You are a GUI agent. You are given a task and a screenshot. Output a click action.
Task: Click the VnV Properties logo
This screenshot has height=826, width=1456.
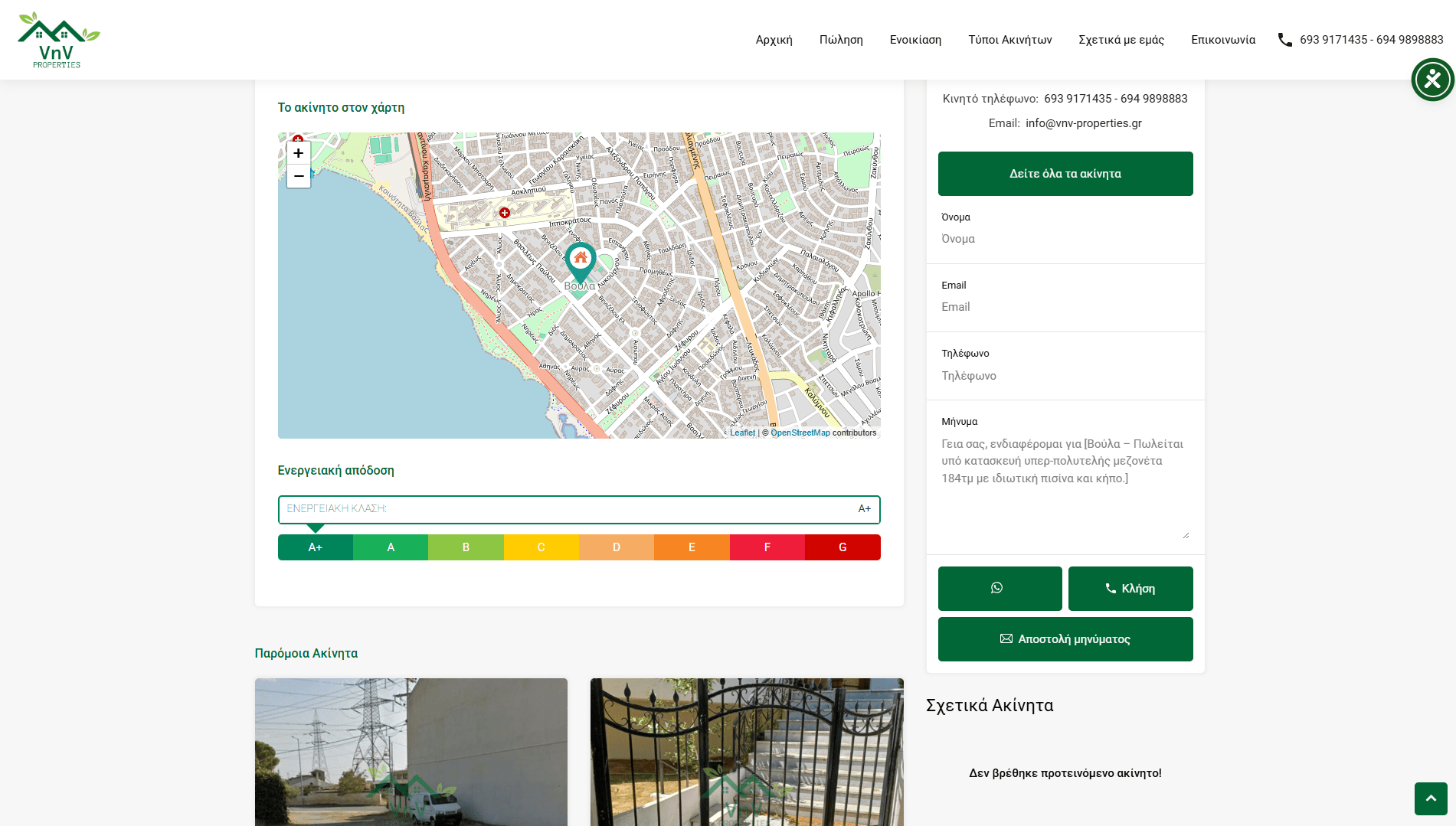58,40
